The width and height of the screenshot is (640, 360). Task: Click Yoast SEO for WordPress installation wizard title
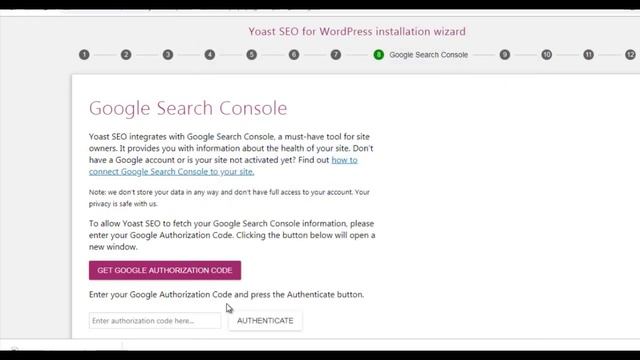tap(357, 31)
